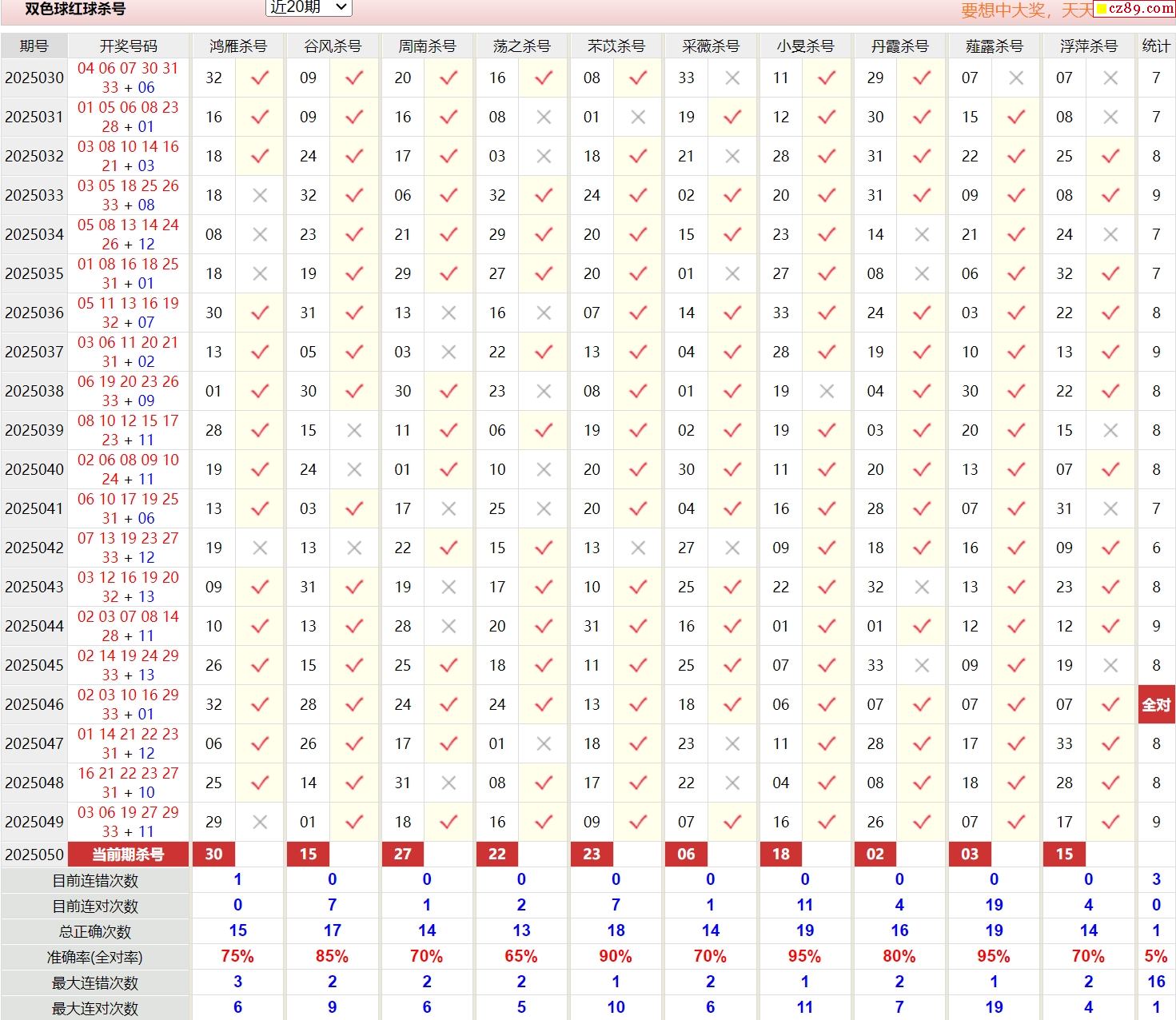The width and height of the screenshot is (1176, 1020).
Task: Click 小旻 accuracy value 95%
Action: point(805,957)
